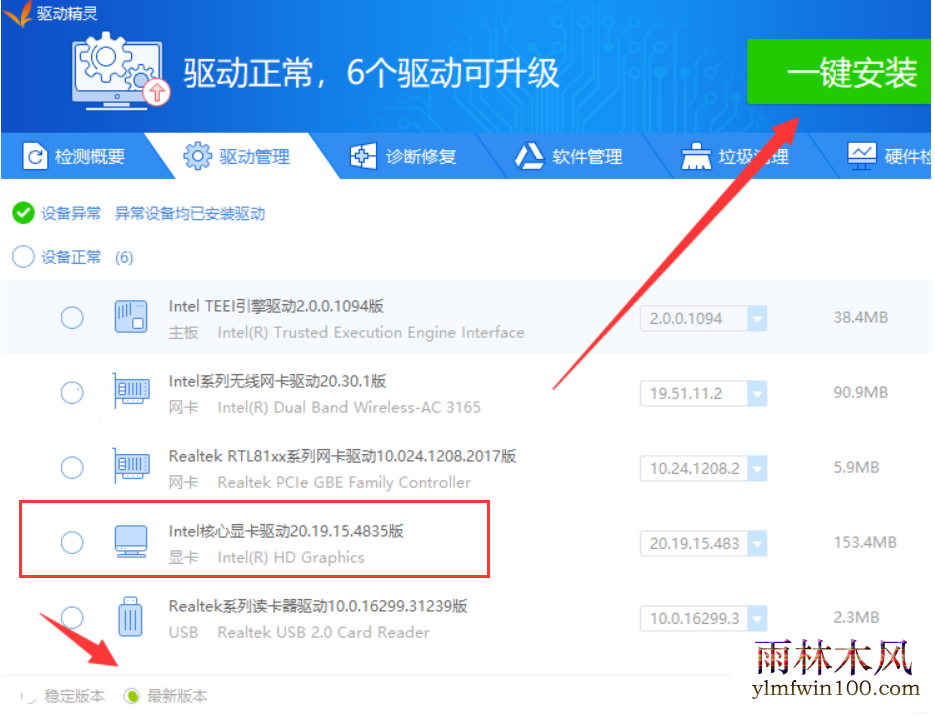
Task: Click the green 一键安装 button
Action: click(x=839, y=72)
